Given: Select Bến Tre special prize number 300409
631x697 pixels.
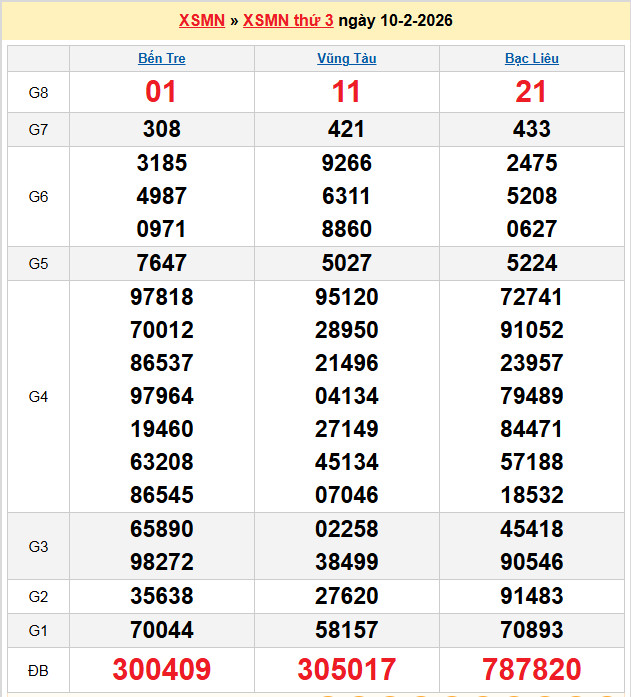Looking at the screenshot, I should tap(161, 669).
